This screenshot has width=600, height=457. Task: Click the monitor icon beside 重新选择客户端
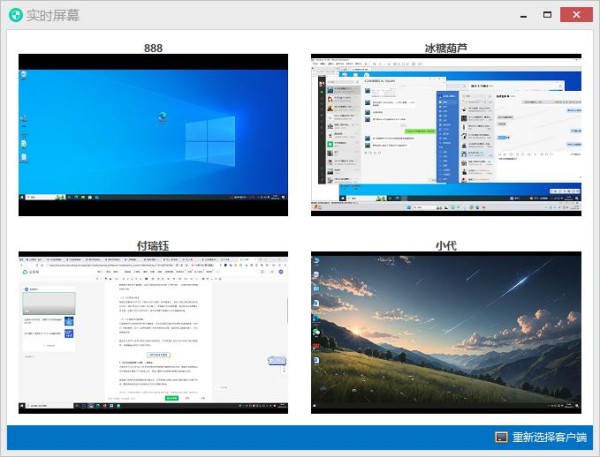[x=501, y=437]
